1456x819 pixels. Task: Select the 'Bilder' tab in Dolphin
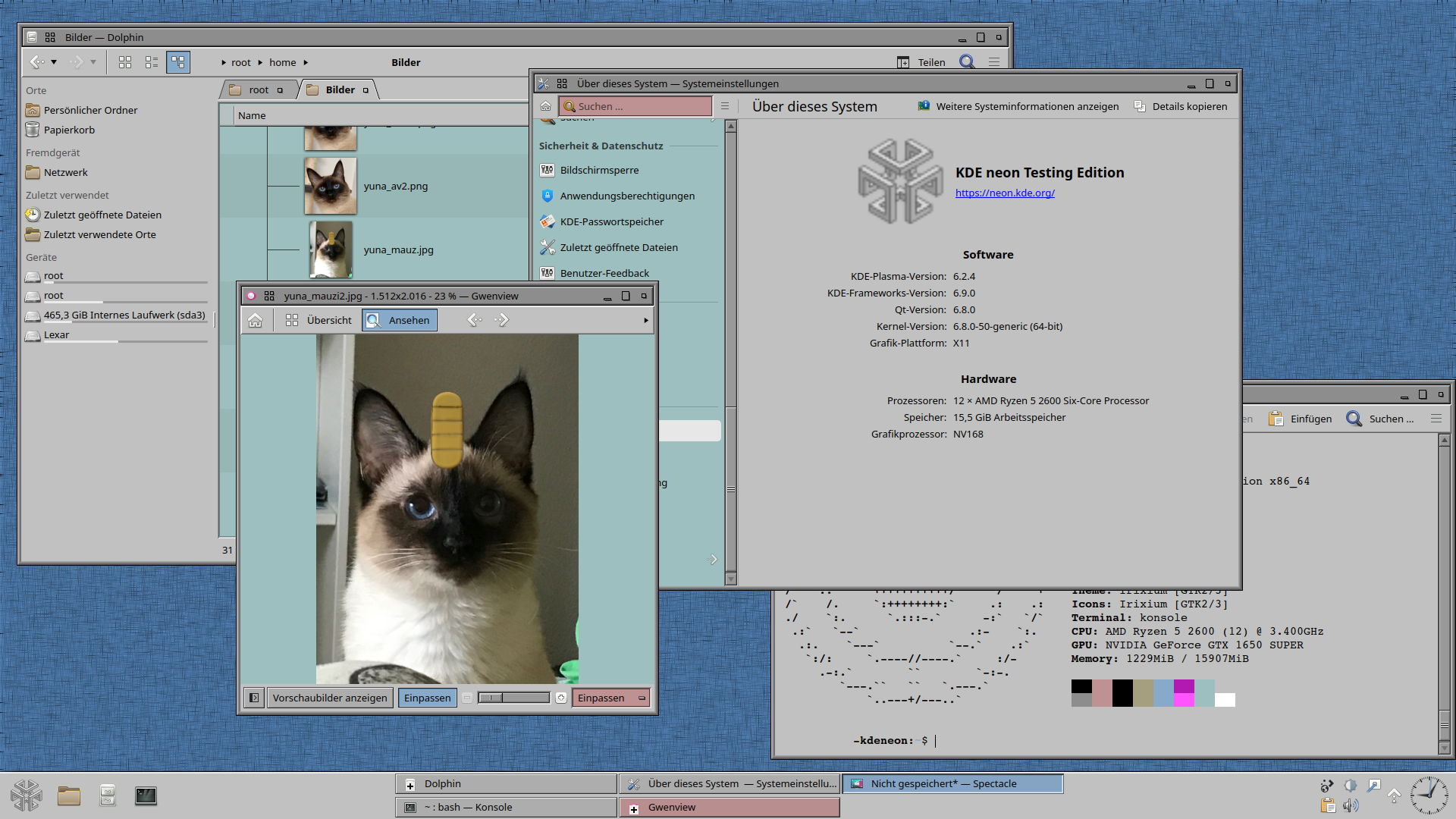(340, 89)
